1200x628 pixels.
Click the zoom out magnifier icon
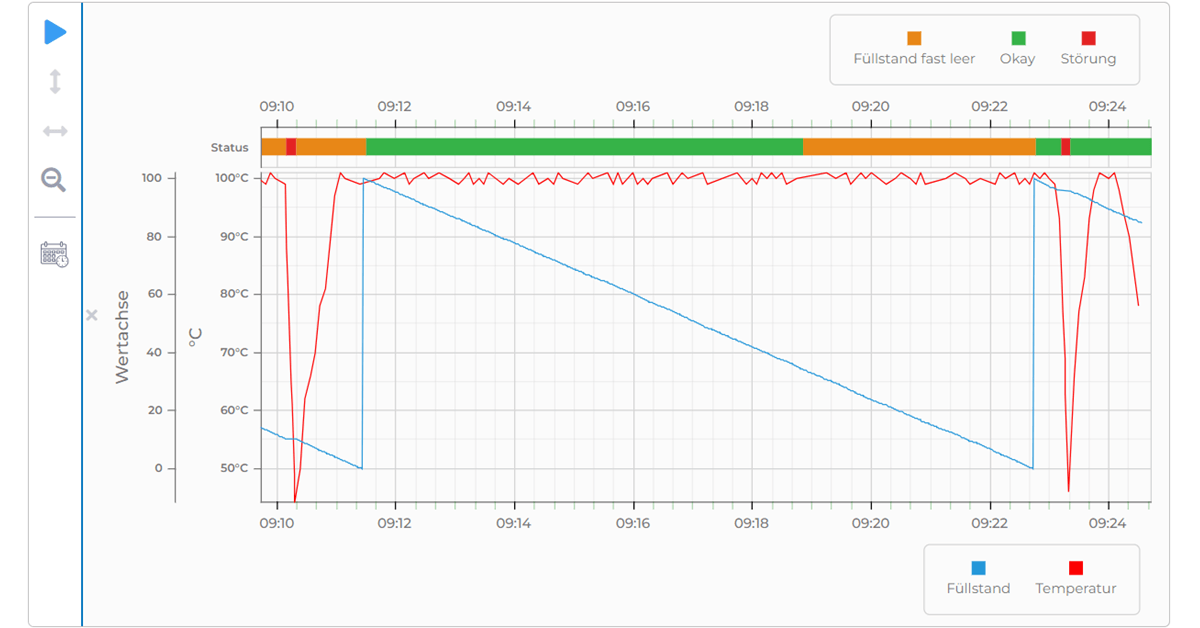(x=54, y=180)
